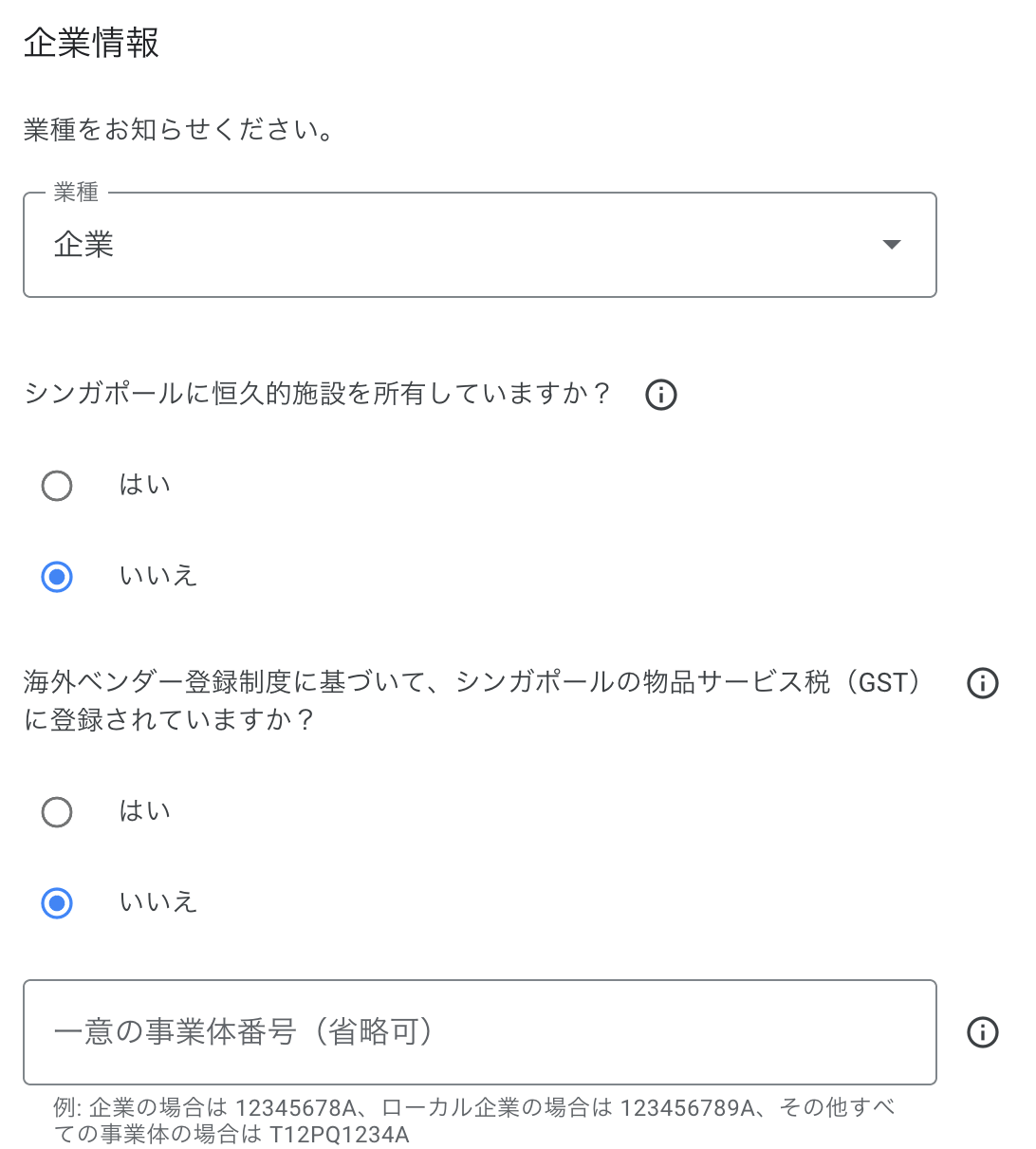Click はい label text under GST question
The width and height of the screenshot is (1036, 1149).
pyautogui.click(x=144, y=811)
